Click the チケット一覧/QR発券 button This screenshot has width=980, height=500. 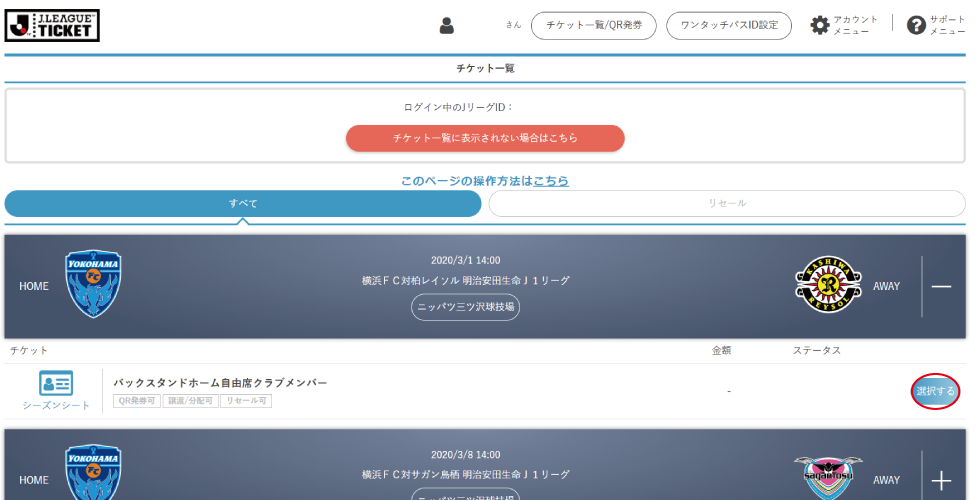tap(593, 25)
